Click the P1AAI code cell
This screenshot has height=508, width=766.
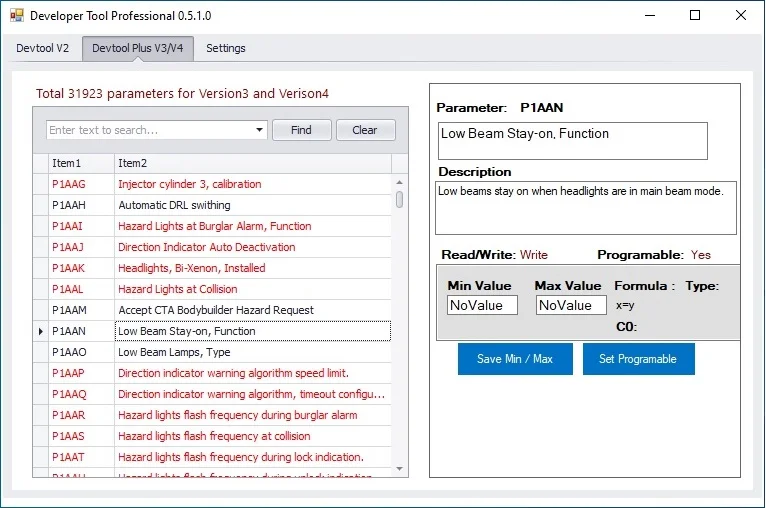click(82, 226)
